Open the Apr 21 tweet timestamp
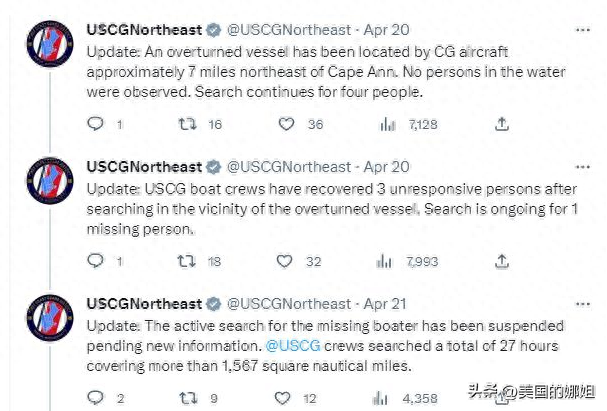607x411 pixels. 385,304
